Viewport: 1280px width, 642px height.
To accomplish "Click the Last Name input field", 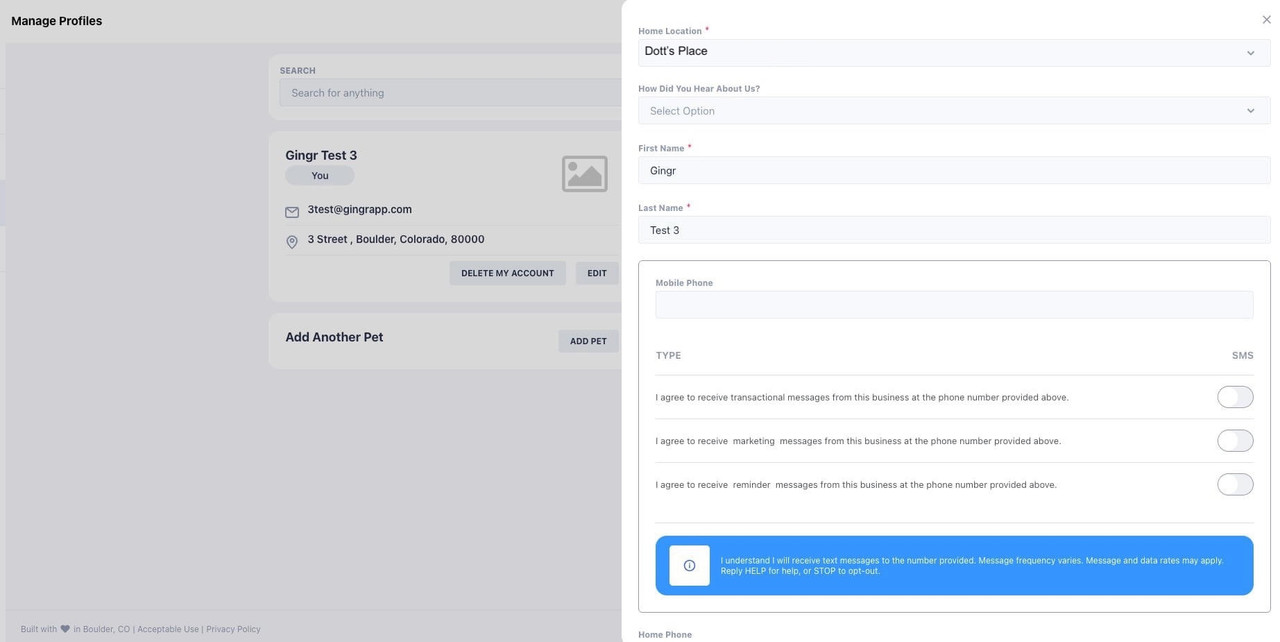I will 954,230.
